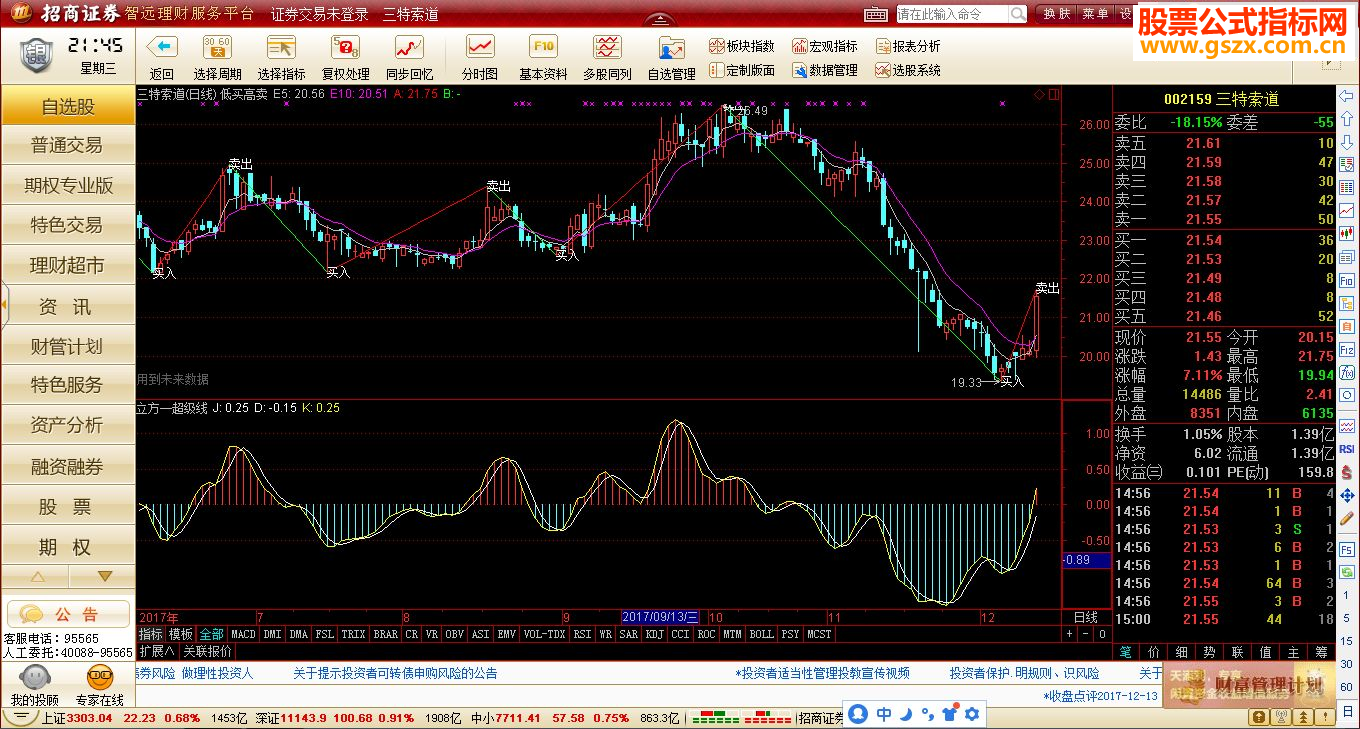Image resolution: width=1360 pixels, height=729 pixels.
Task: Select the 30 minute period on the right strip
Action: tap(1346, 664)
